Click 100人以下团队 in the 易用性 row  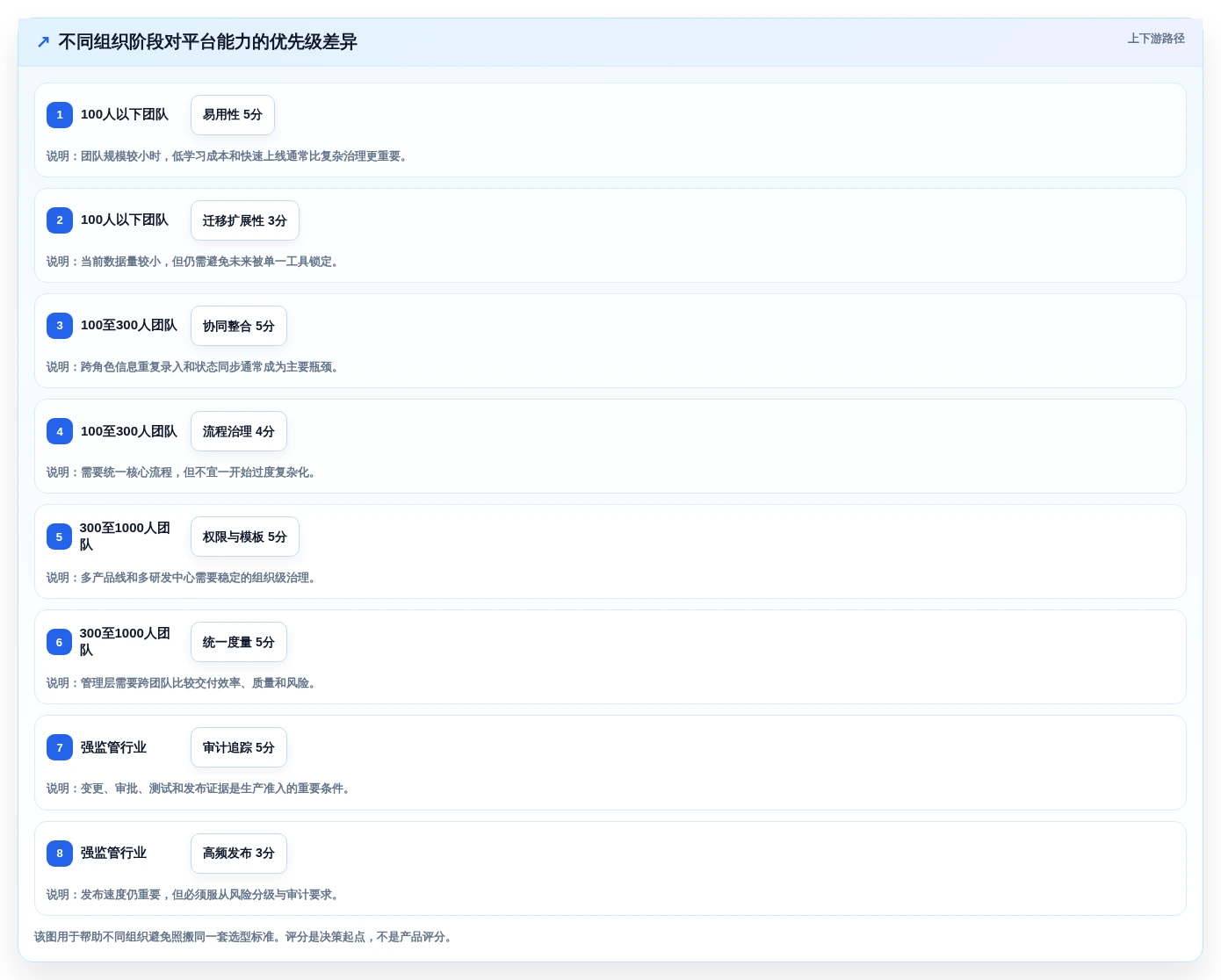point(125,114)
